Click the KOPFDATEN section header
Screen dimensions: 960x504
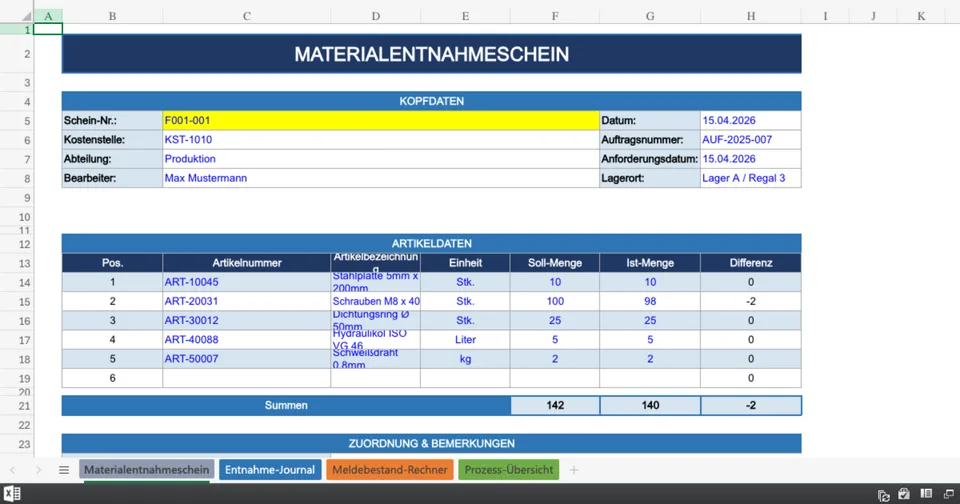(432, 101)
